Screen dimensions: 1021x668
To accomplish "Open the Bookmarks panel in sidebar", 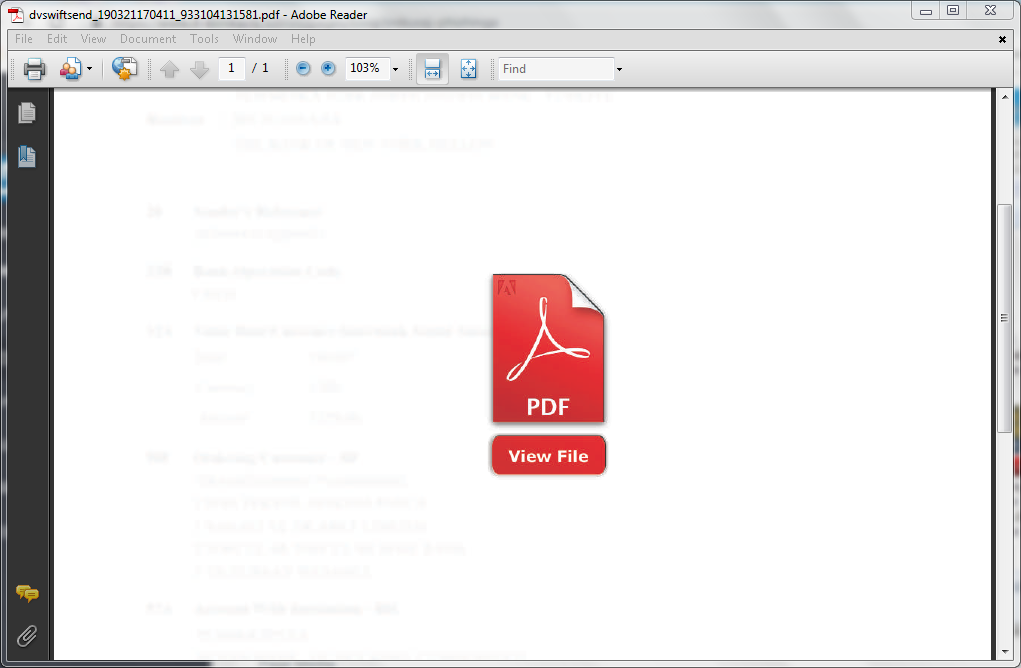I will click(27, 157).
